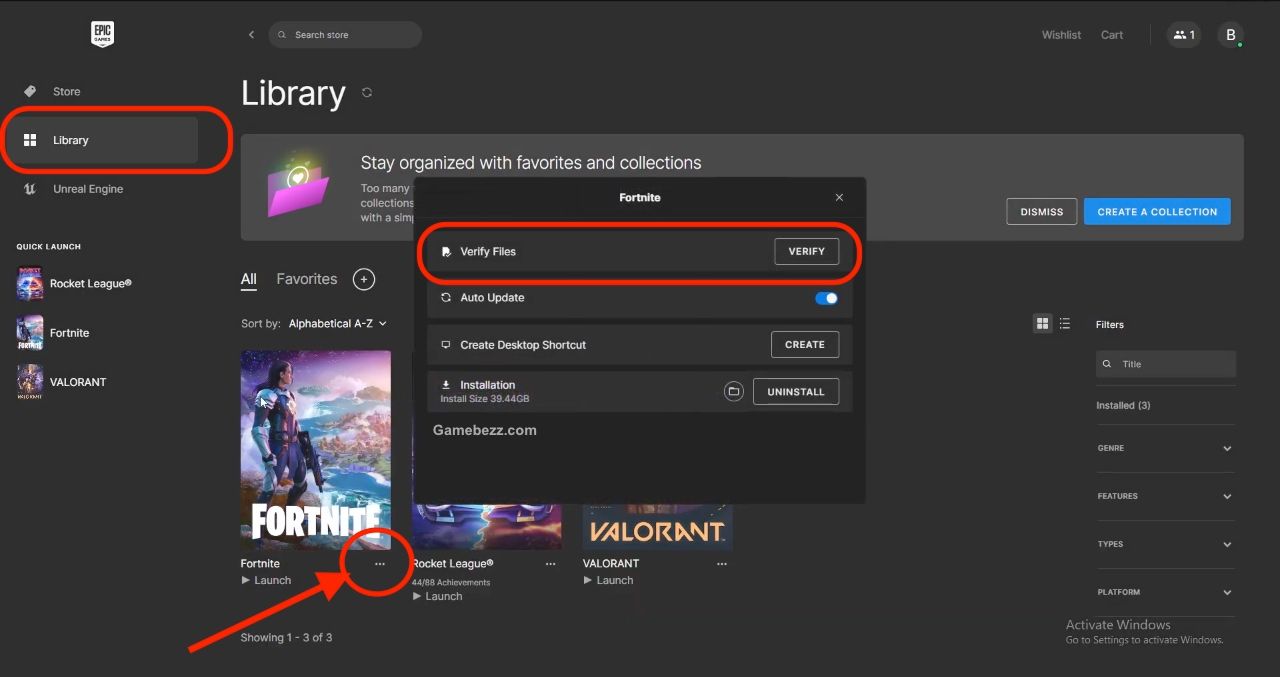Image resolution: width=1280 pixels, height=677 pixels.
Task: Click the Search store field
Action: pos(345,35)
